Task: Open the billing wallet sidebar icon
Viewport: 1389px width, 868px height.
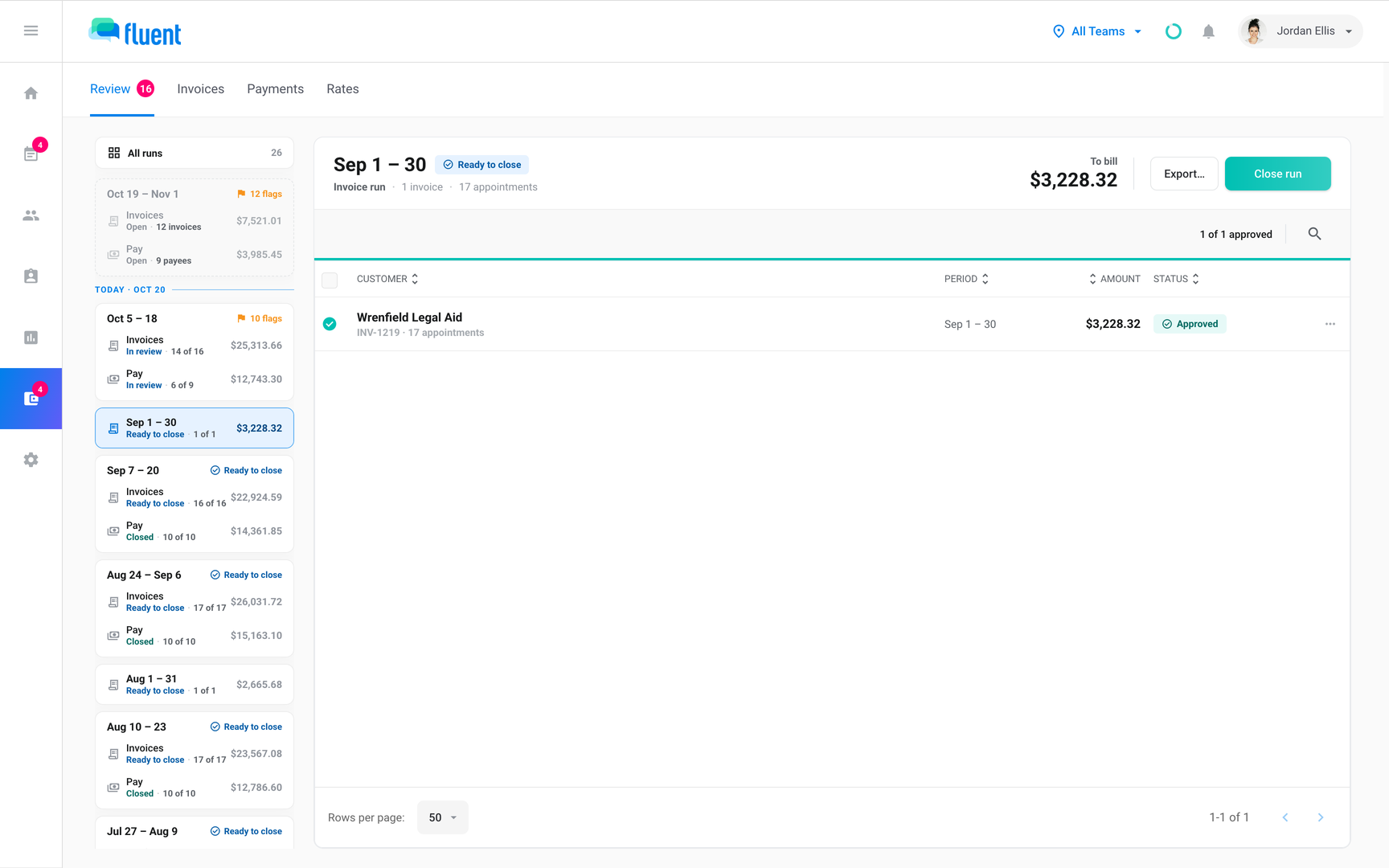Action: (31, 399)
